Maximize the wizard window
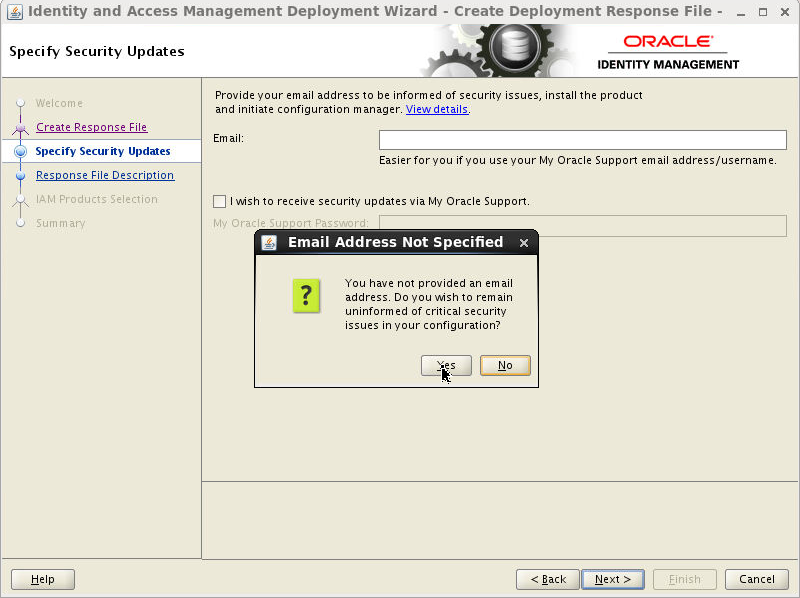Screen dimensions: 800x598 (x=763, y=12)
